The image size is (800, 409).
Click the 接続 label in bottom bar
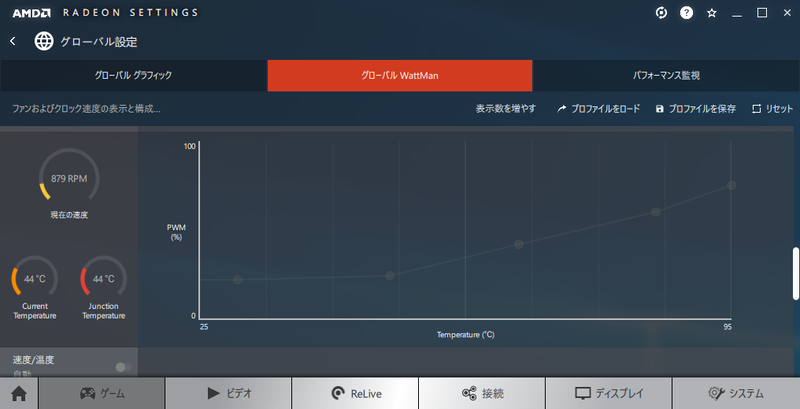pyautogui.click(x=492, y=394)
